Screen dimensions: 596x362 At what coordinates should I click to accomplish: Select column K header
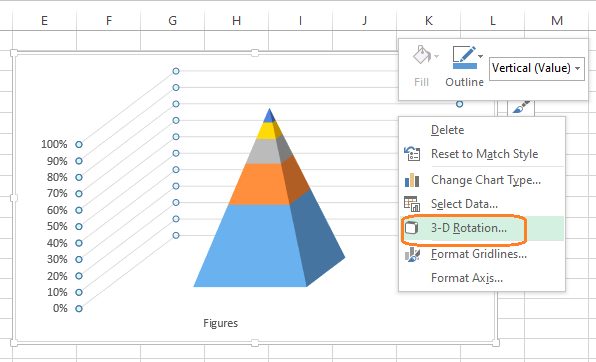coord(428,21)
